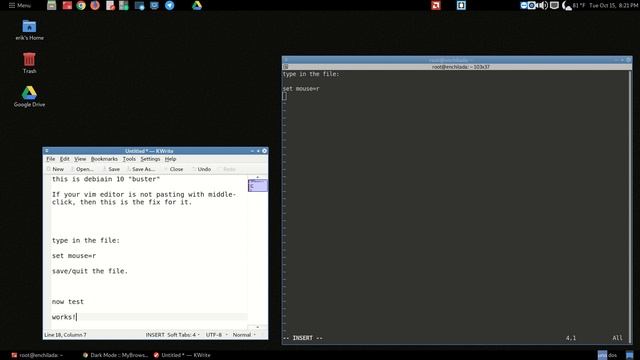Click the red application icon in top panel

pyautogui.click(x=67, y=5)
